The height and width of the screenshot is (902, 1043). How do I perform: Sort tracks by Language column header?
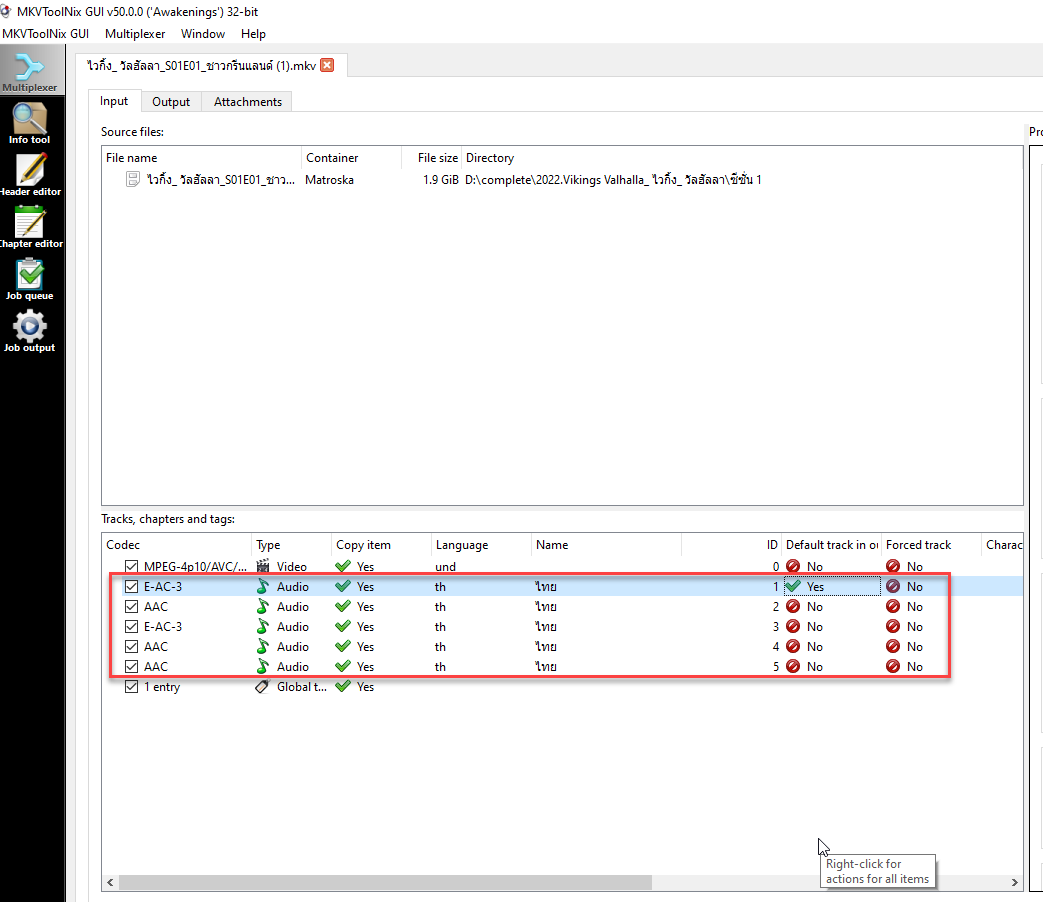point(481,545)
